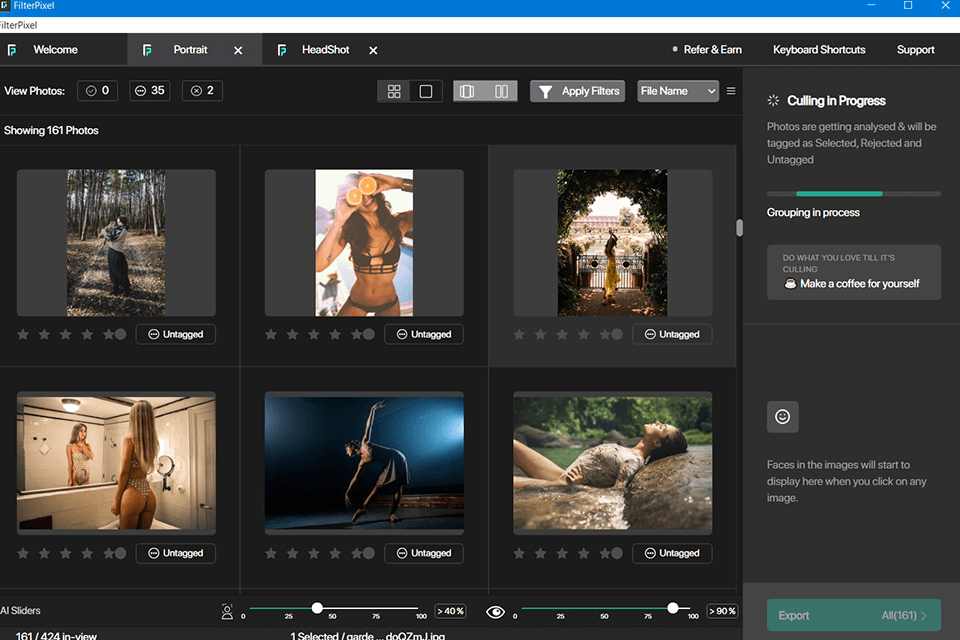Select the orange slices woman photo thumbnail
960x640 pixels.
364,243
